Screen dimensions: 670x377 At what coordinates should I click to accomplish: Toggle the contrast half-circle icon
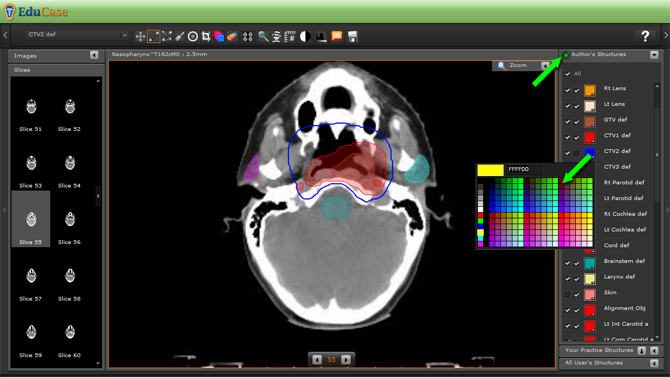(305, 36)
